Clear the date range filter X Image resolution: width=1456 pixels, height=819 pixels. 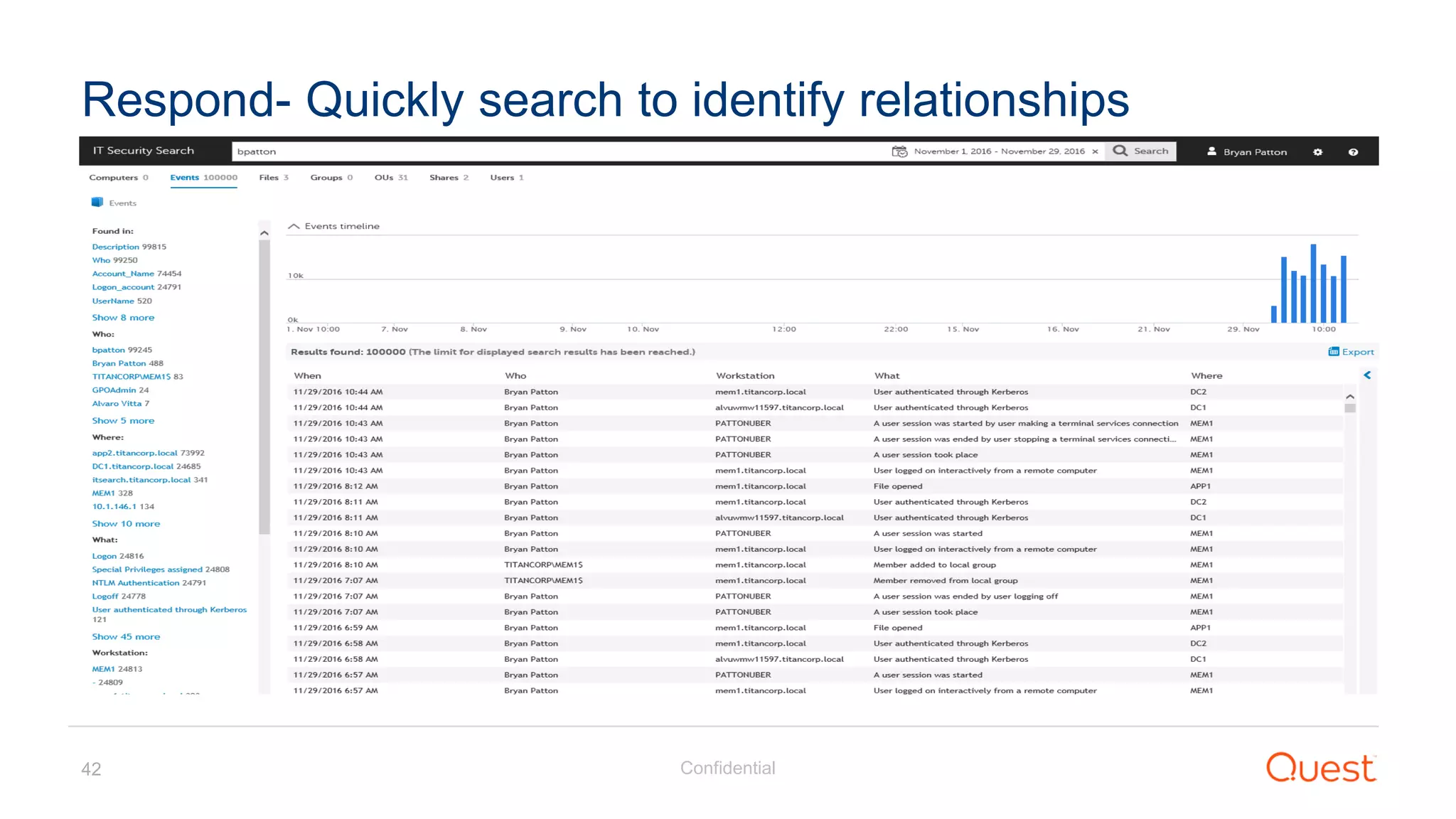click(1095, 151)
